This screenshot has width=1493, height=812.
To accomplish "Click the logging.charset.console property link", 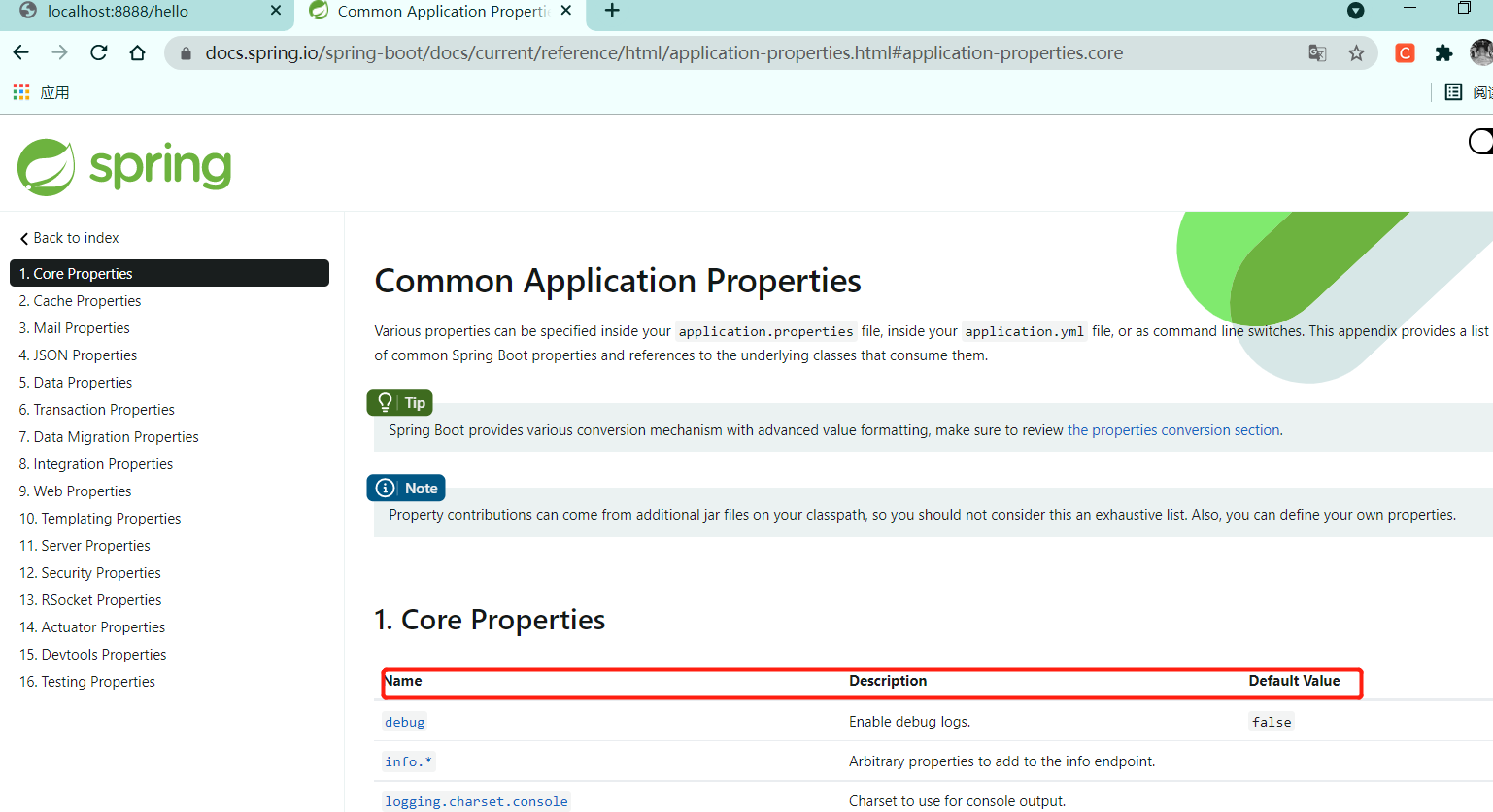I will coord(476,801).
